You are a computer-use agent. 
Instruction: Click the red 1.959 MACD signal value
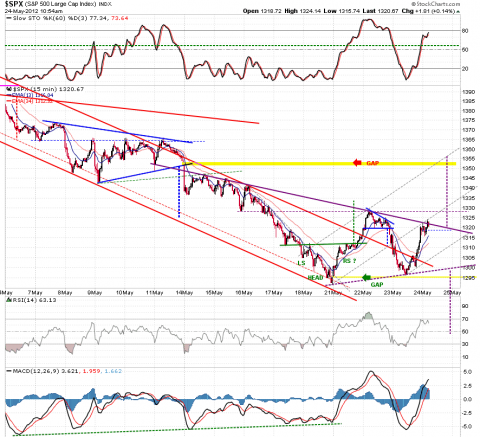click(92, 371)
